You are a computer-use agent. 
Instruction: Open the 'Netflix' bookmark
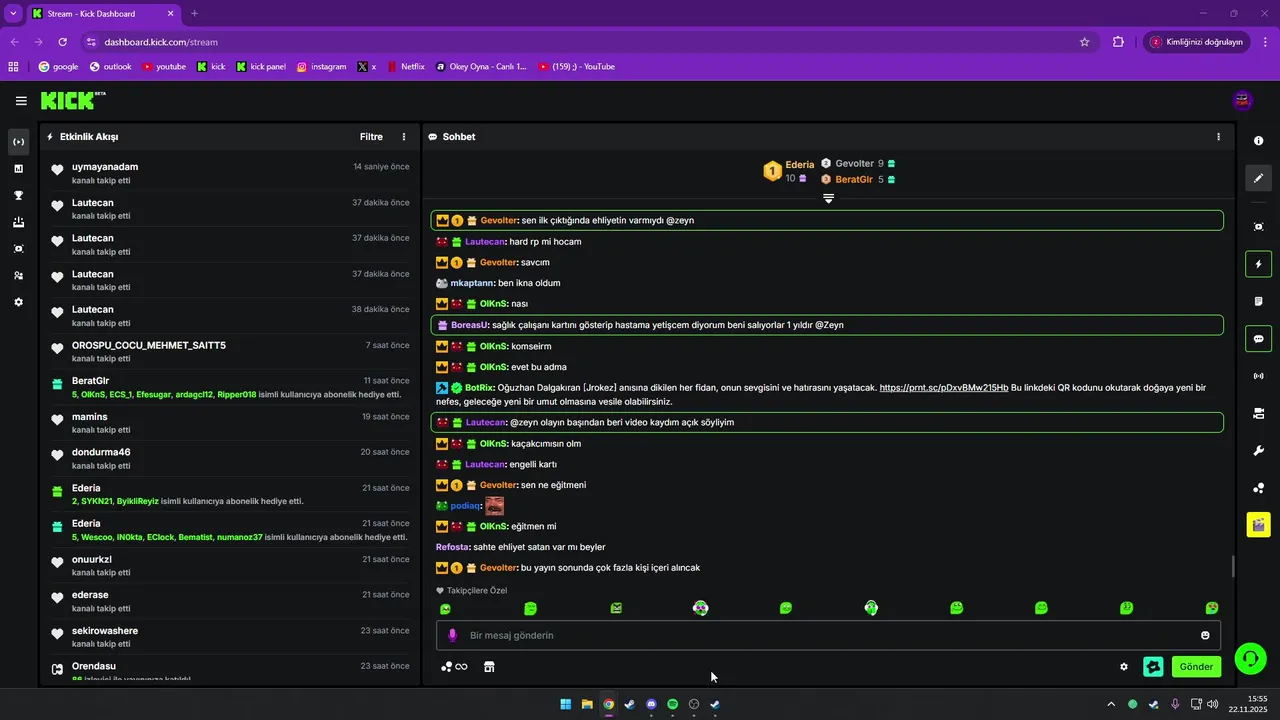(405, 67)
